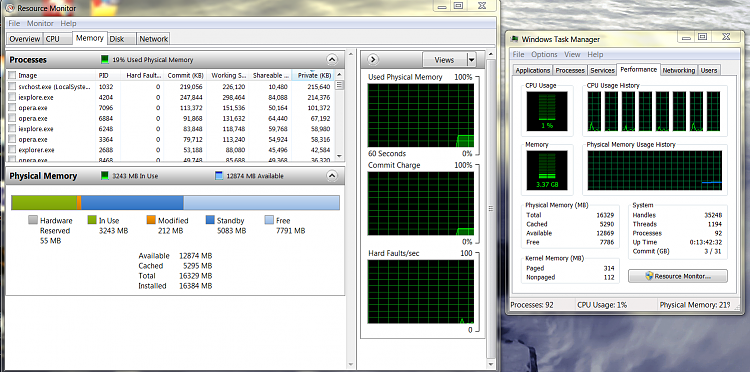The image size is (750, 372).
Task: Check the iexplore.exe PID 6248 checkbox
Action: [x=12, y=129]
